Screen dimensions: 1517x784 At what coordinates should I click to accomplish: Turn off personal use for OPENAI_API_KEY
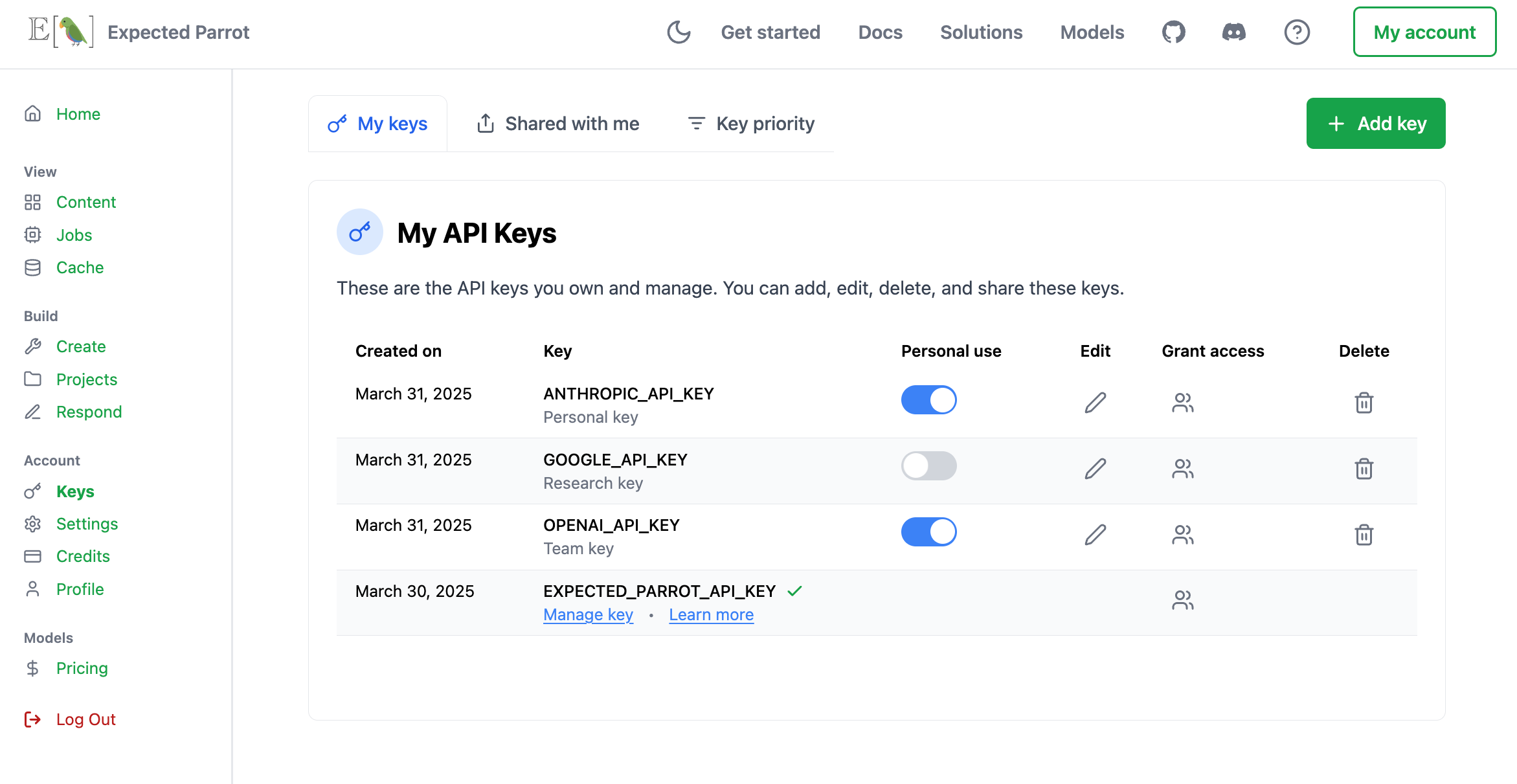tap(928, 532)
